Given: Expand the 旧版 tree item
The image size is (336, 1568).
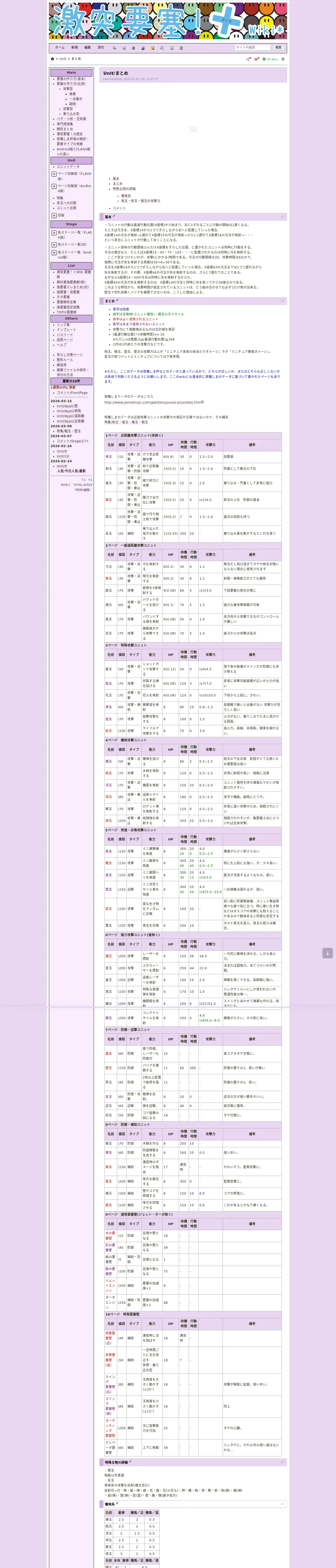Looking at the screenshot, I should 54,216.
